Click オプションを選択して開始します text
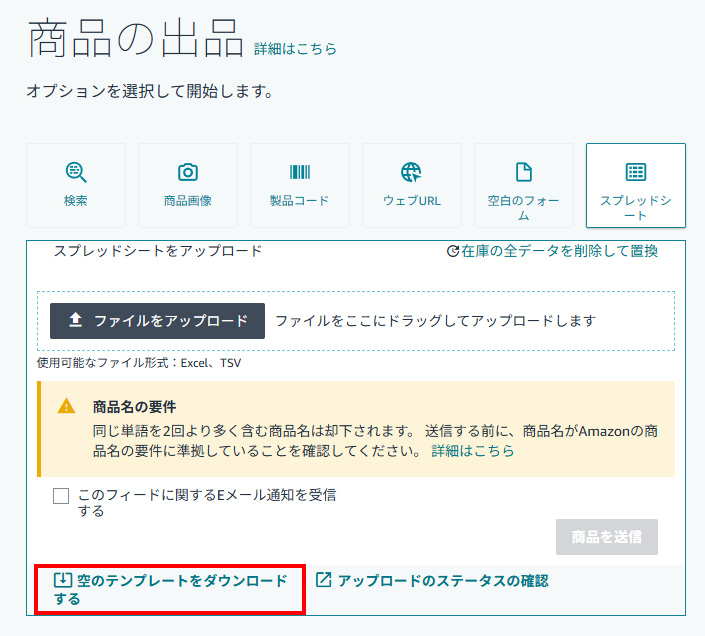The height and width of the screenshot is (636, 705). (x=150, y=91)
